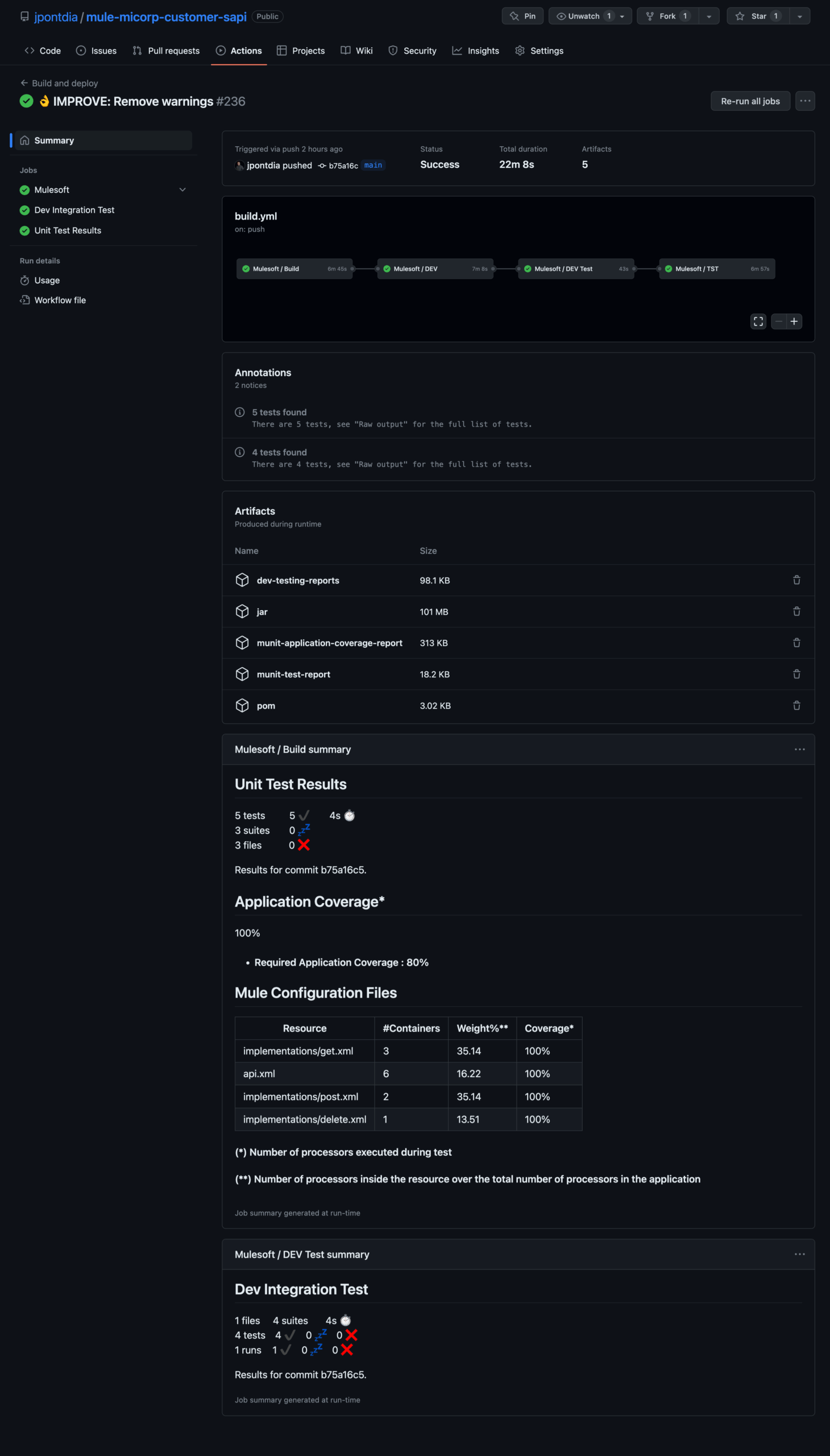Open Mulesoft / Build summary options menu
Viewport: 830px width, 1456px height.
click(800, 750)
